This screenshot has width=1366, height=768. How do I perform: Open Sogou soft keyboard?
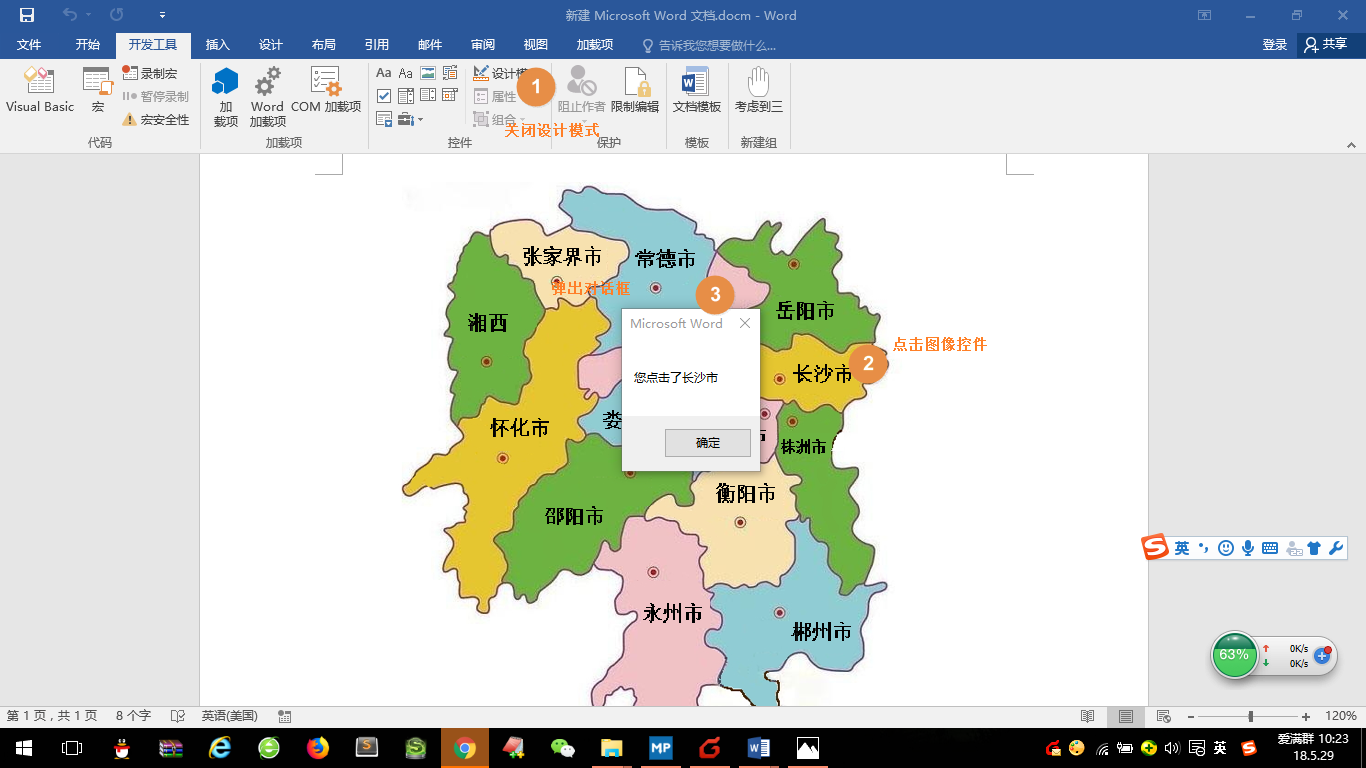point(1270,548)
